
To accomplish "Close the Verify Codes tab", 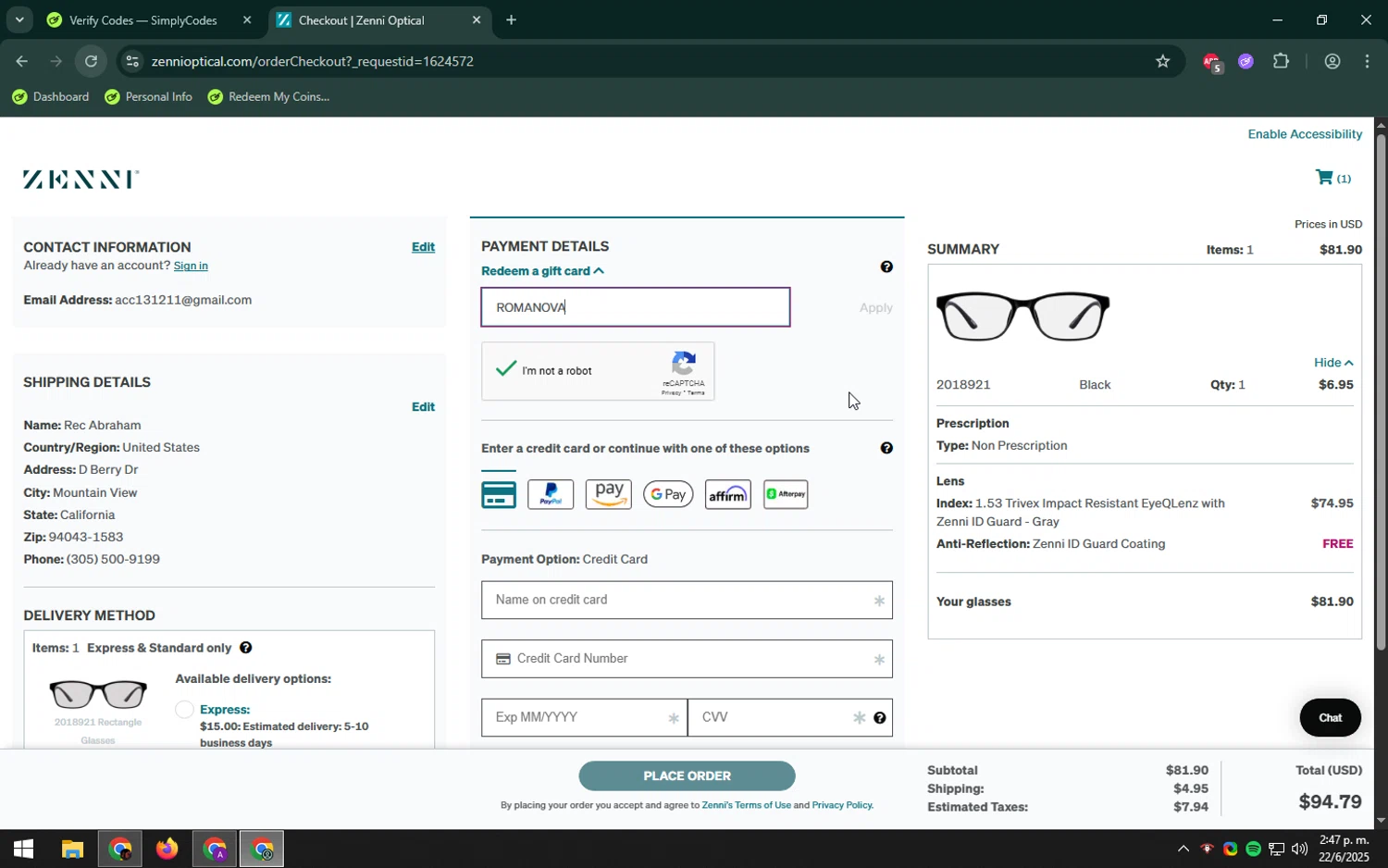I will tap(247, 19).
